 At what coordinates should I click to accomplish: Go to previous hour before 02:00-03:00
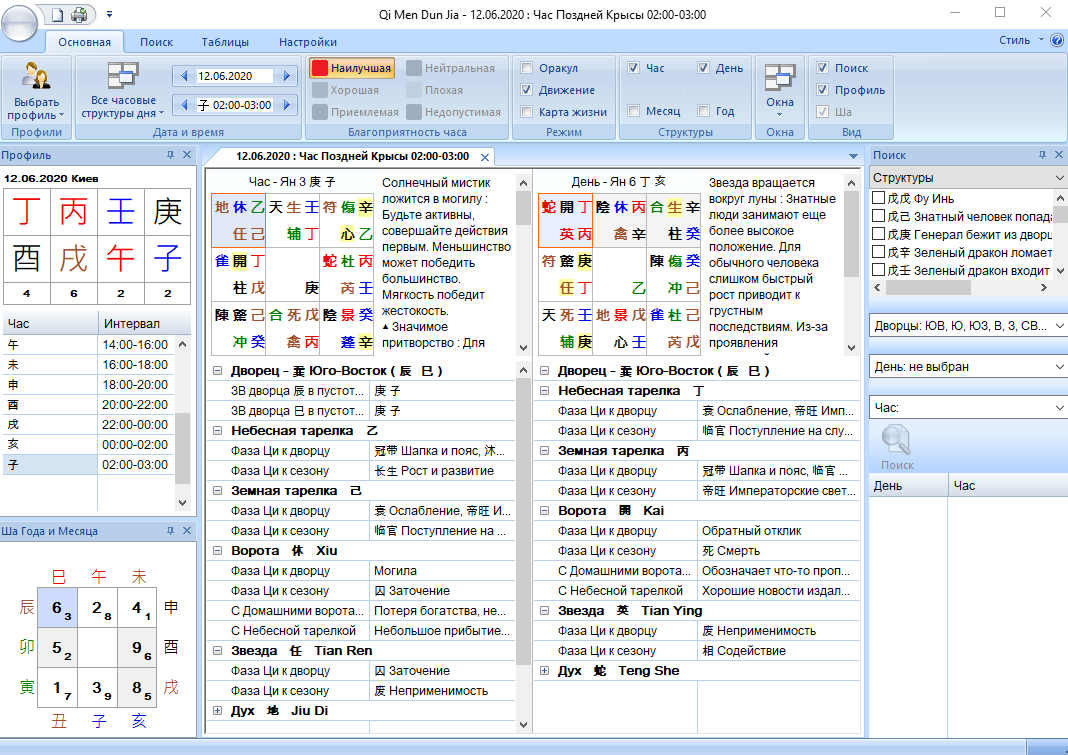pos(183,105)
